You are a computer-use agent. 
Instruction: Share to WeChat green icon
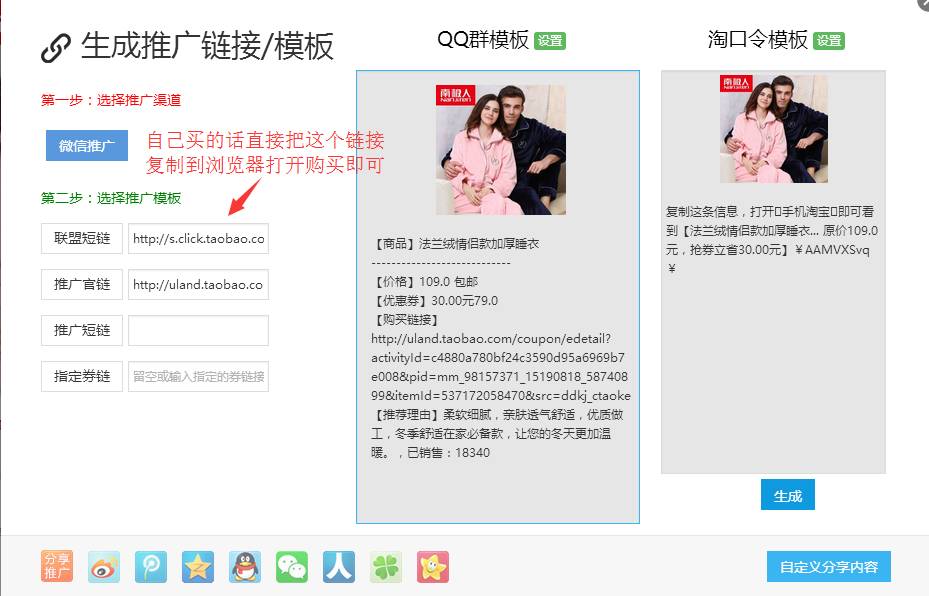[292, 567]
